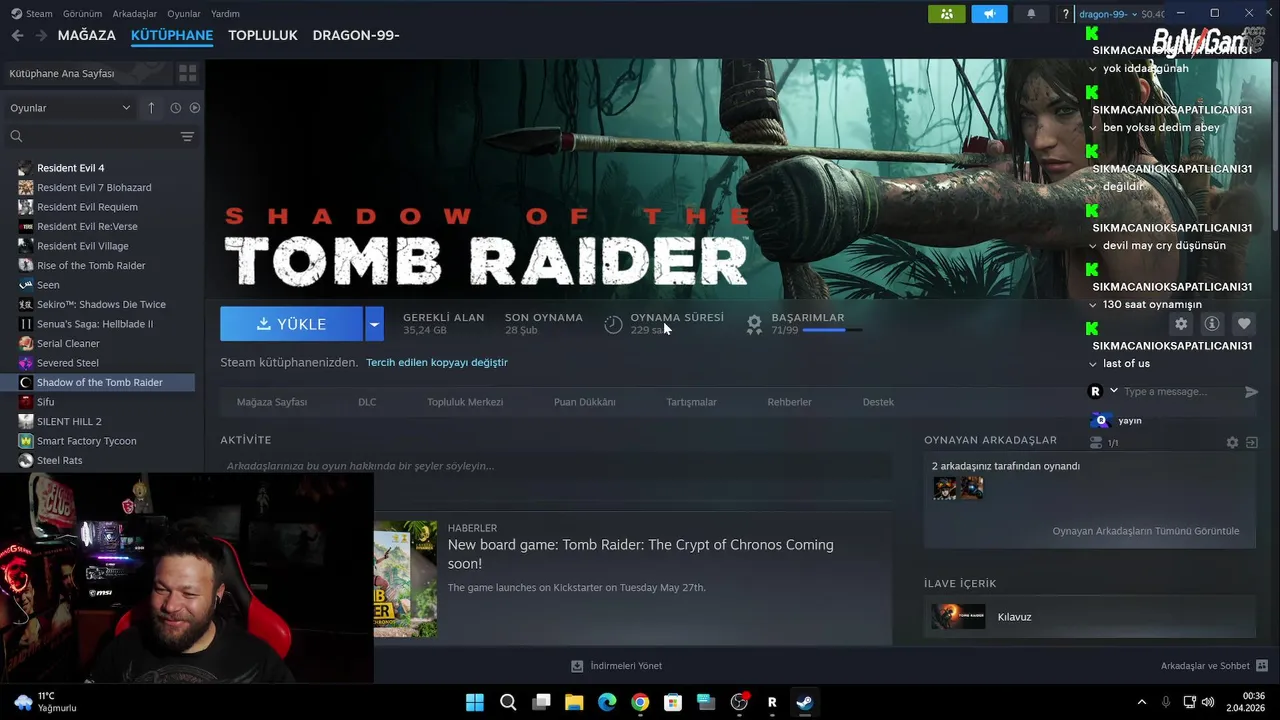Click the forward navigation arrow

tap(41, 35)
